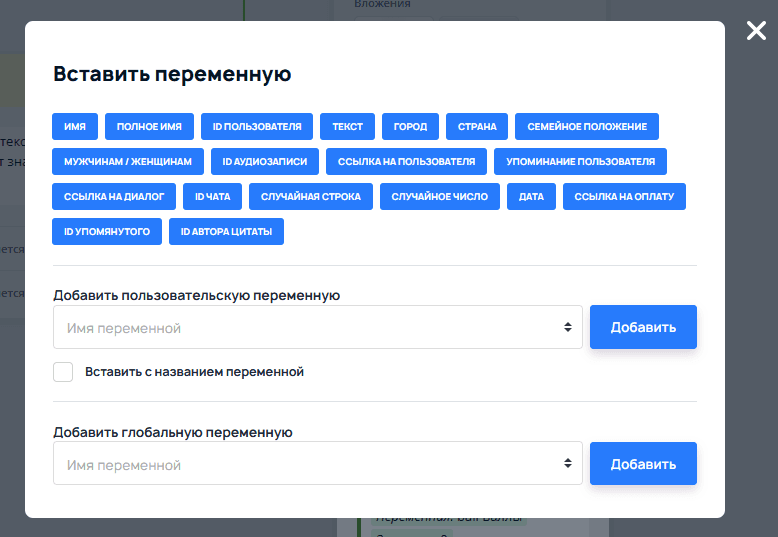Insert the ПОЛНОЕ ИМЯ variable

(149, 127)
